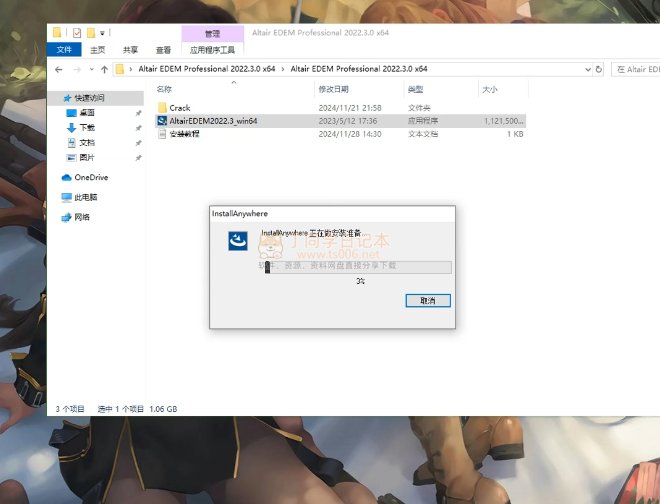
Task: Open the recent locations dropdown arrow
Action: [91, 69]
